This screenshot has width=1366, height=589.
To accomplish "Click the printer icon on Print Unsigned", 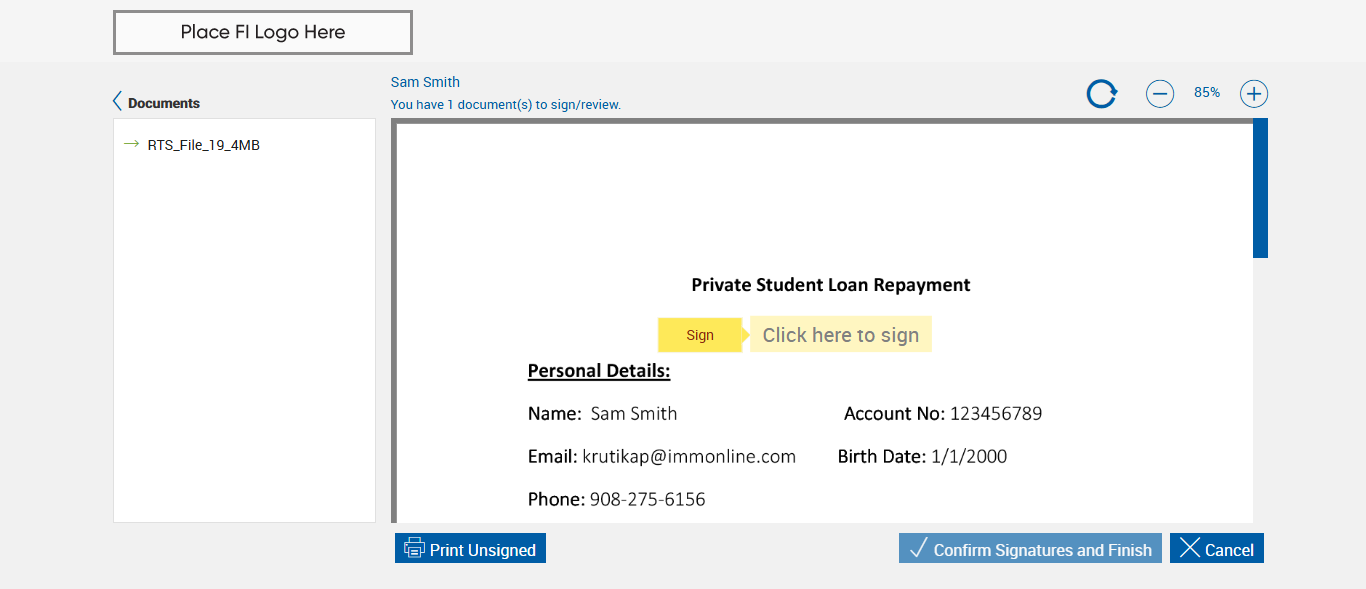I will (x=414, y=548).
